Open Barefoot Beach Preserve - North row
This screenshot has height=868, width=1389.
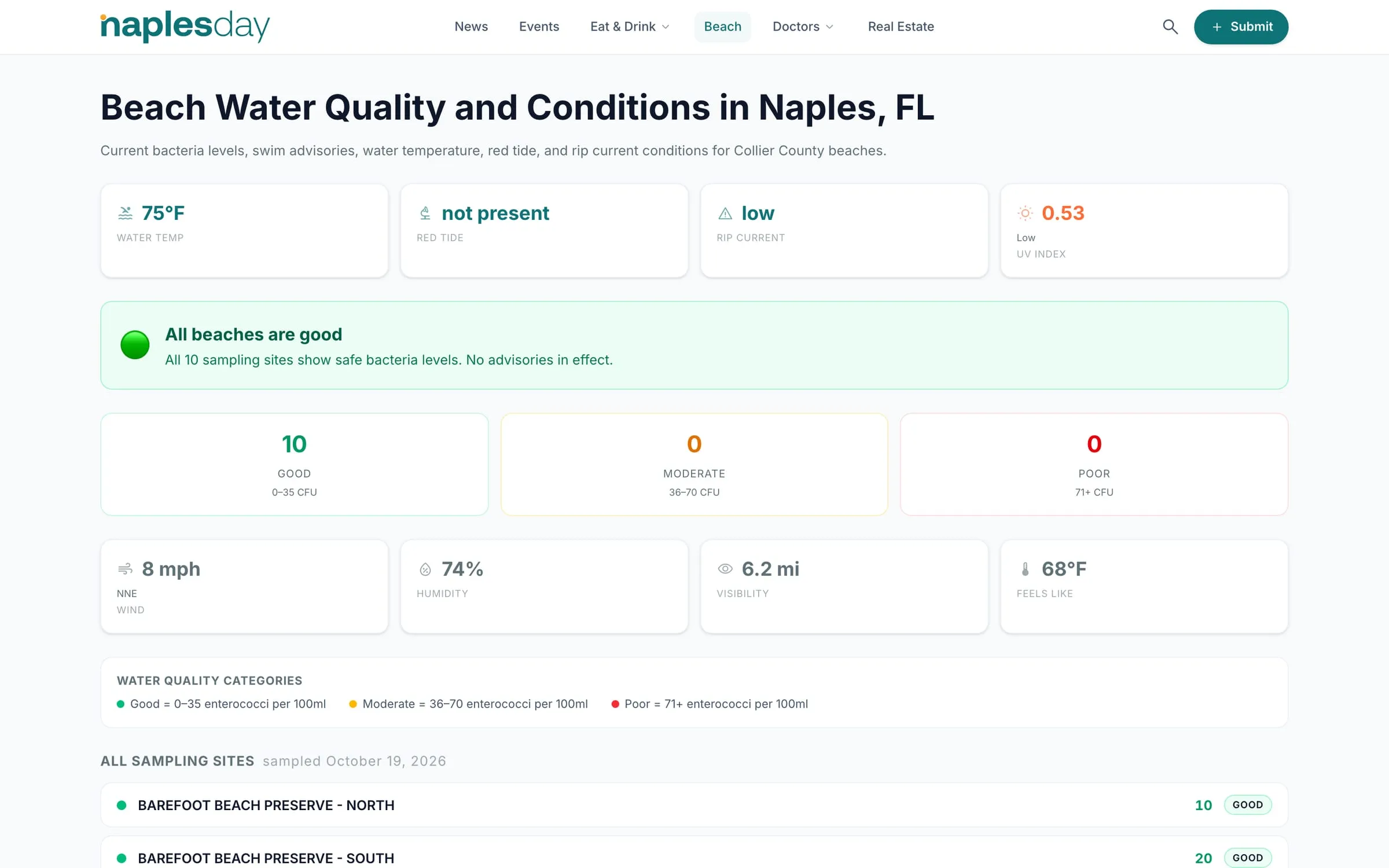click(694, 805)
